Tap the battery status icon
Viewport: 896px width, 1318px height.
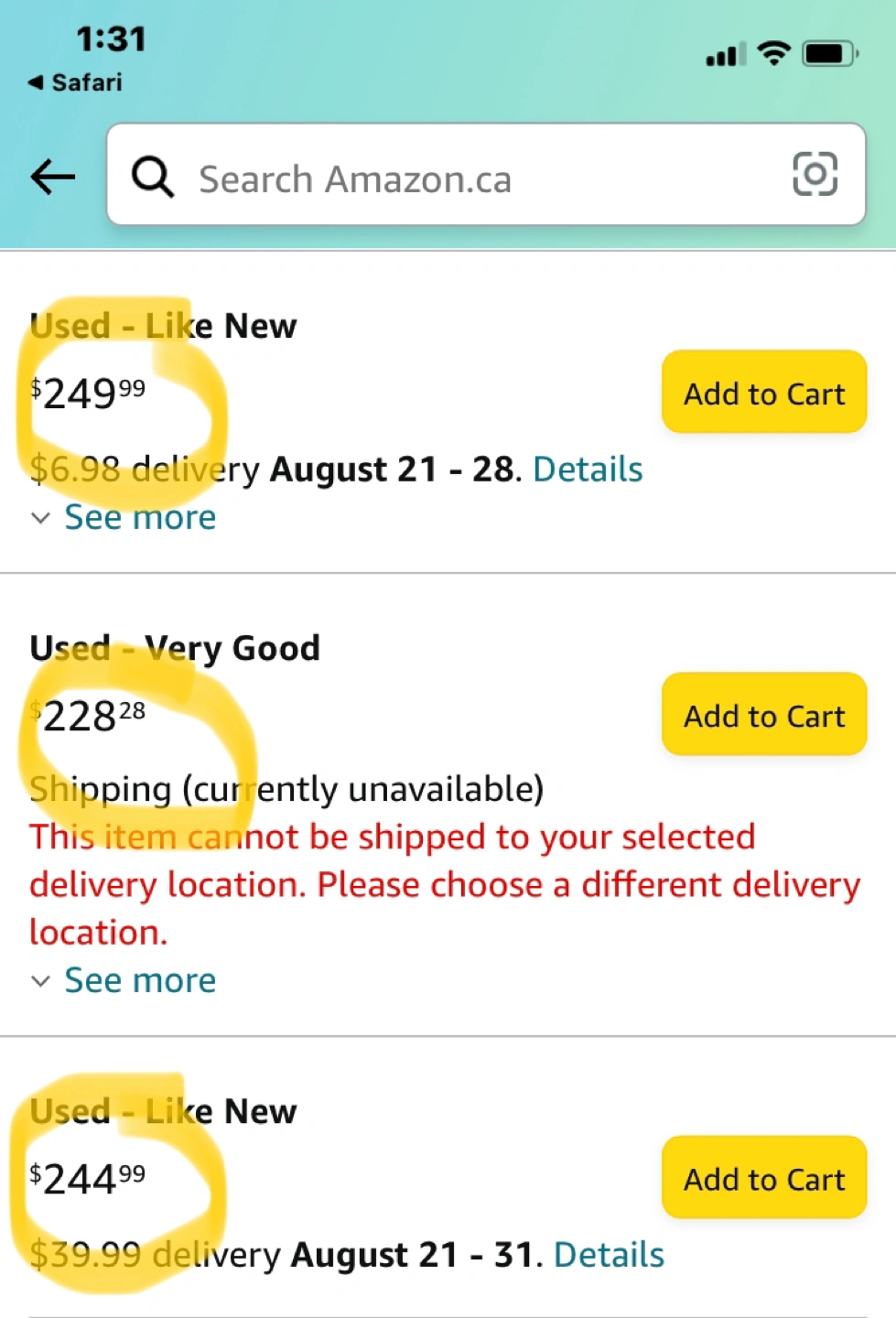pos(829,54)
